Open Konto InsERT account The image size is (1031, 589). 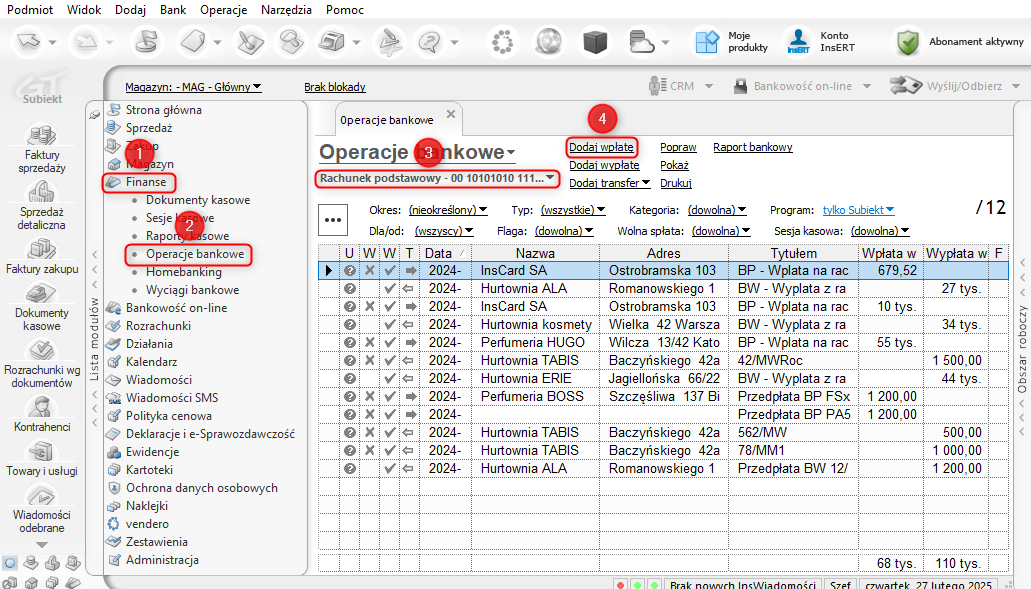pyautogui.click(x=819, y=42)
